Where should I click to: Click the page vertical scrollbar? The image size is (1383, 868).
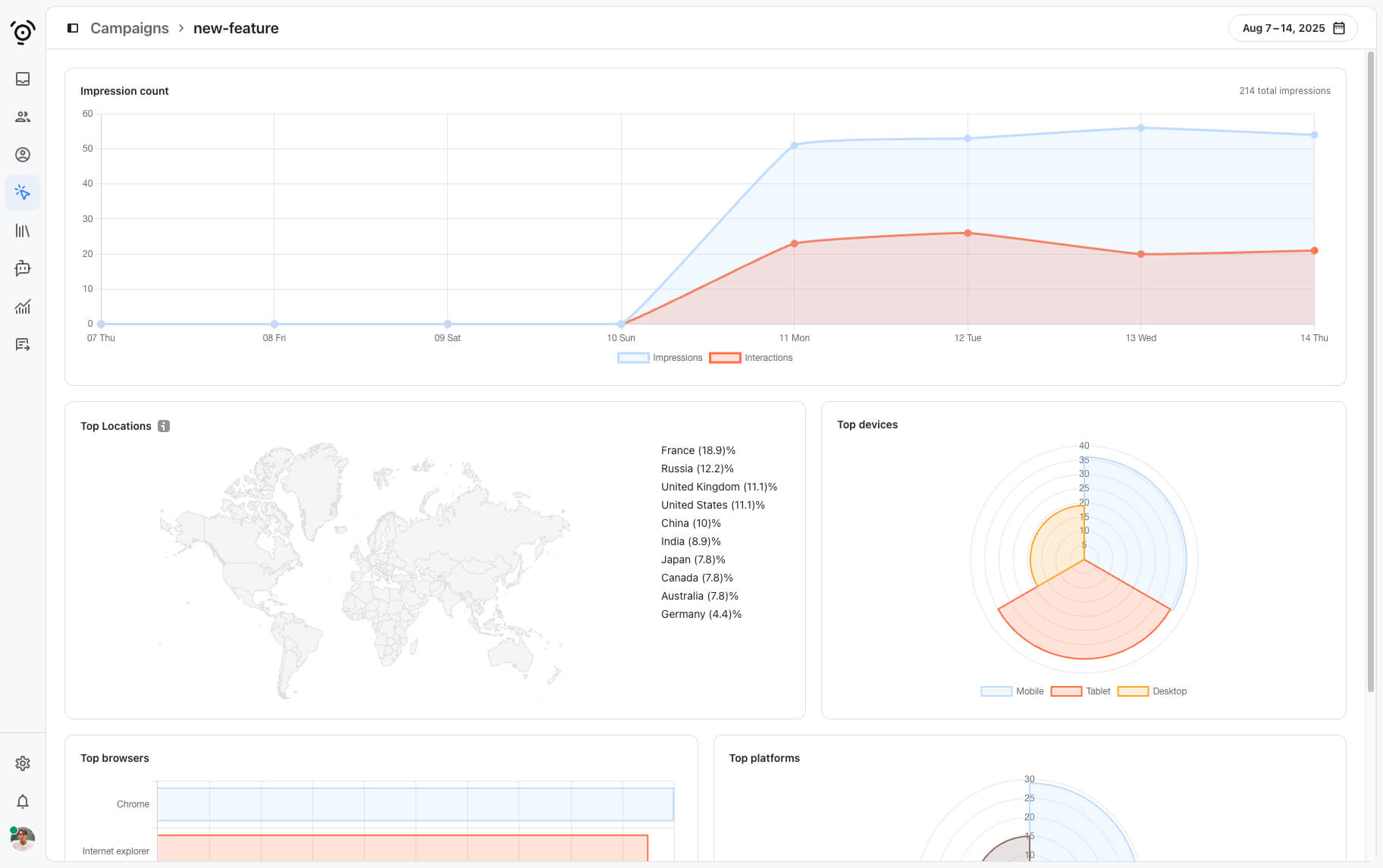click(x=1370, y=371)
